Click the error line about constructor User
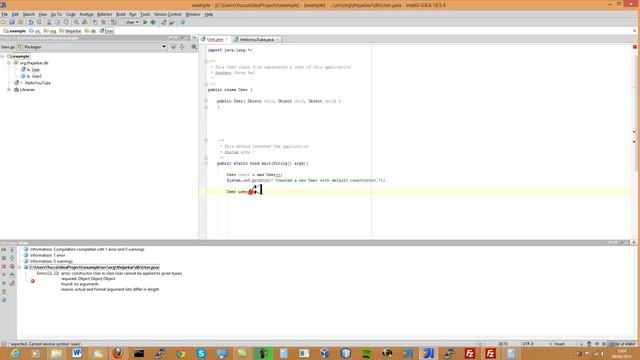 coord(109,273)
